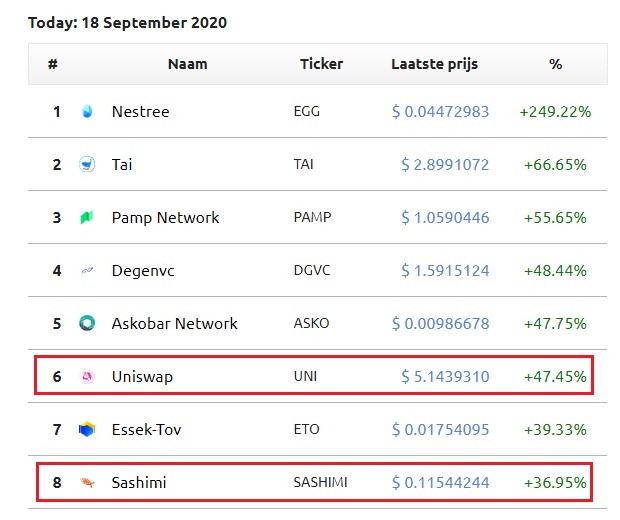Select the Pamp Network name link
The image size is (620, 520).
pos(165,218)
